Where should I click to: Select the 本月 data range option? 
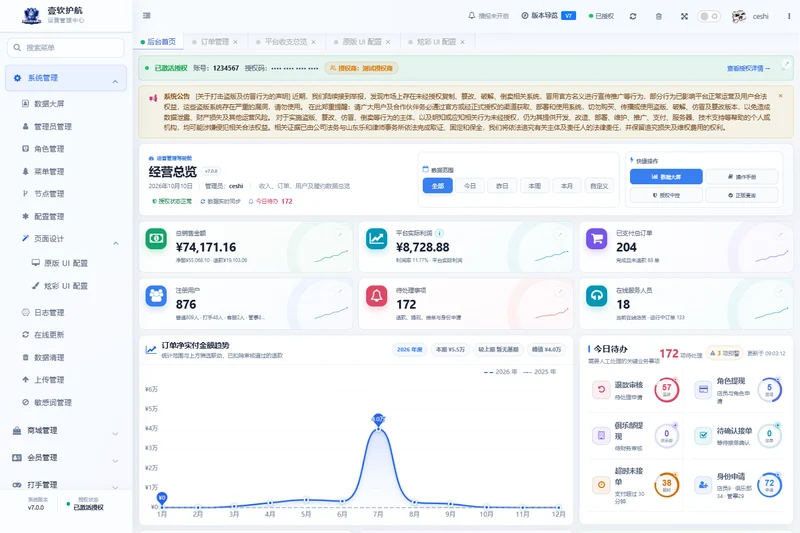click(566, 186)
